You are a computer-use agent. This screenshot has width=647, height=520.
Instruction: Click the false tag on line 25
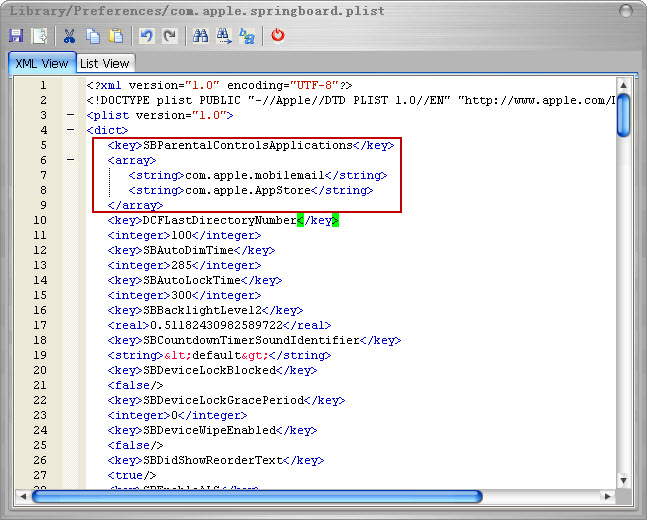pyautogui.click(x=135, y=445)
